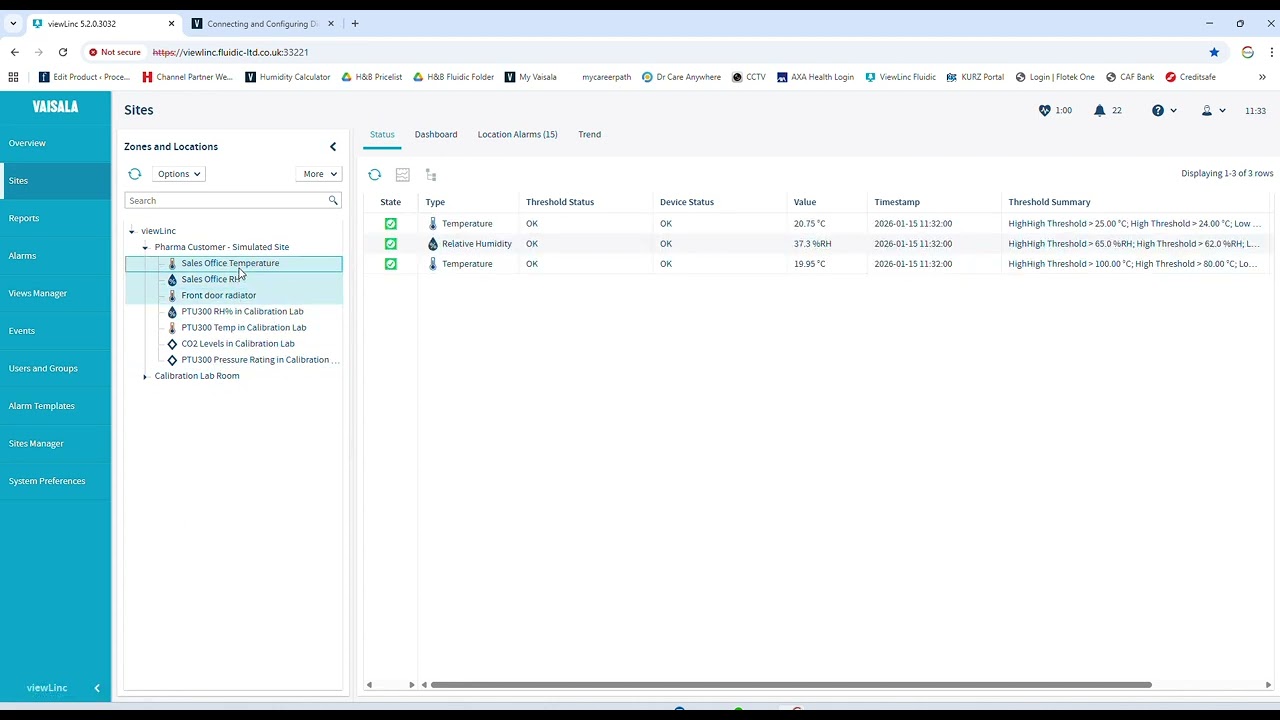Collapse the viewLinc sidebar with bottom arrow

pyautogui.click(x=97, y=688)
